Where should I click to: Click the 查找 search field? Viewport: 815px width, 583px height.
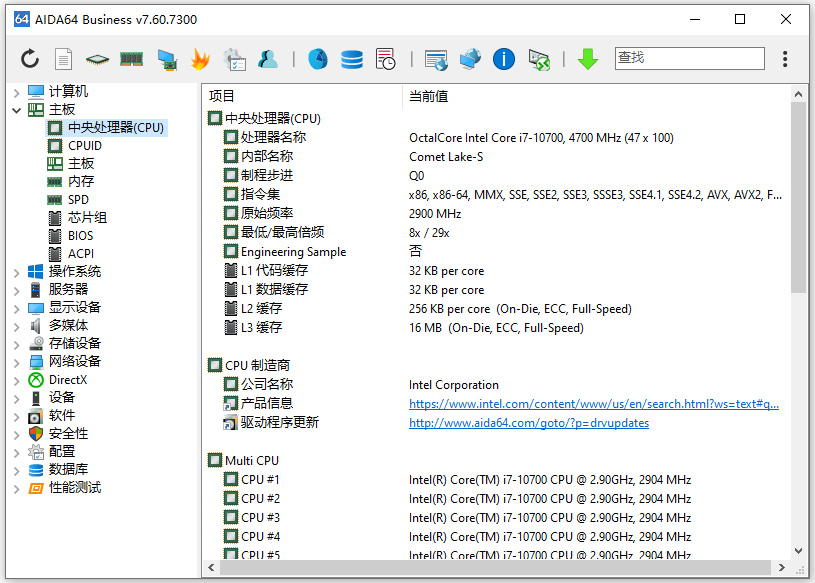tap(689, 58)
